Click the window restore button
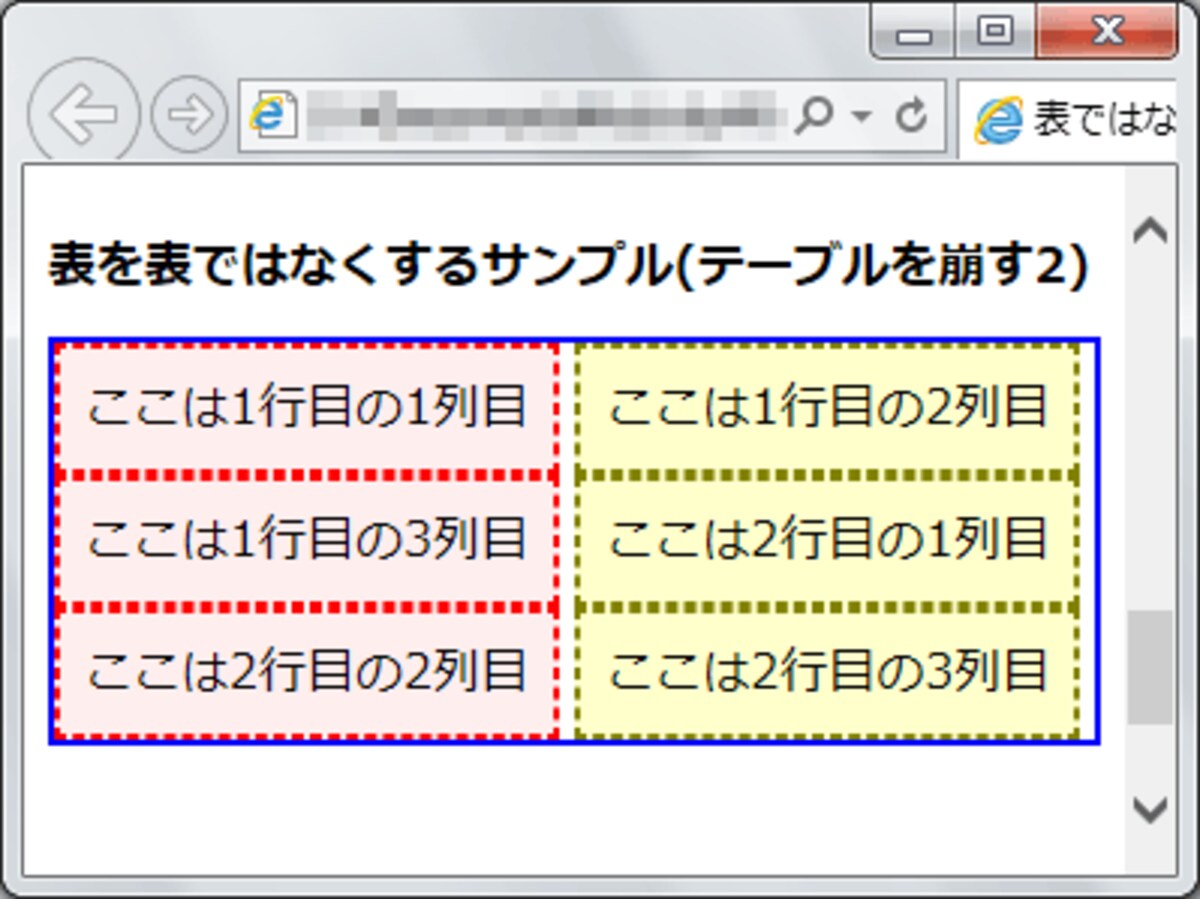The height and width of the screenshot is (899, 1200). 995,33
